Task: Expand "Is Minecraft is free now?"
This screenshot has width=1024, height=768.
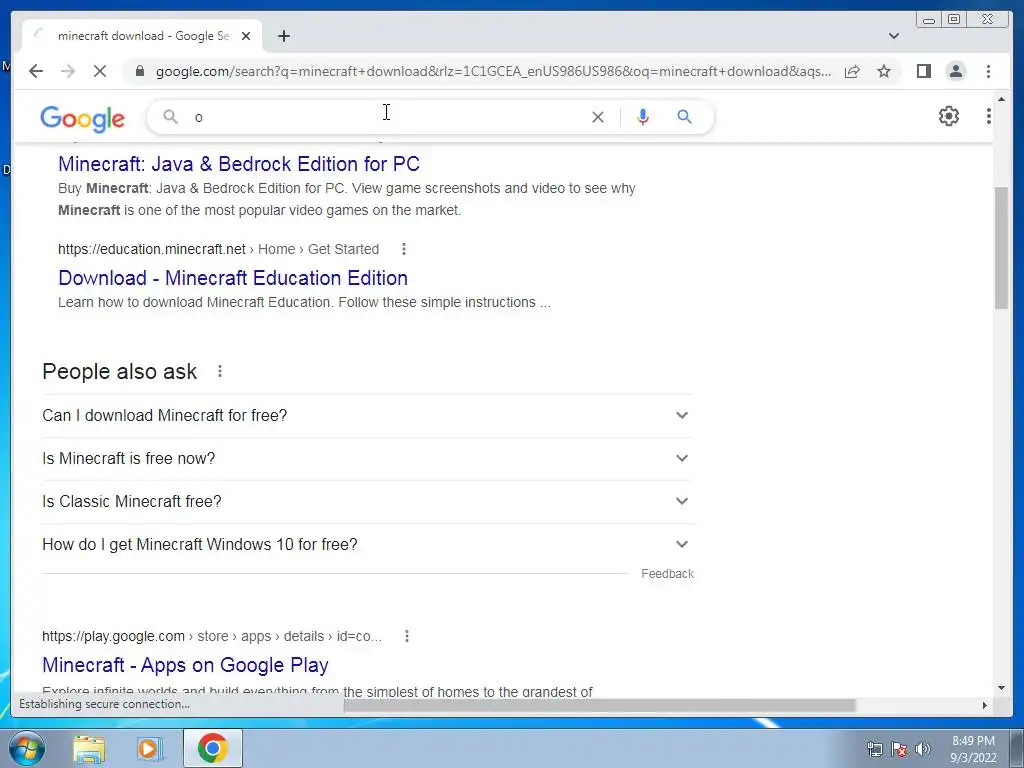Action: 366,458
